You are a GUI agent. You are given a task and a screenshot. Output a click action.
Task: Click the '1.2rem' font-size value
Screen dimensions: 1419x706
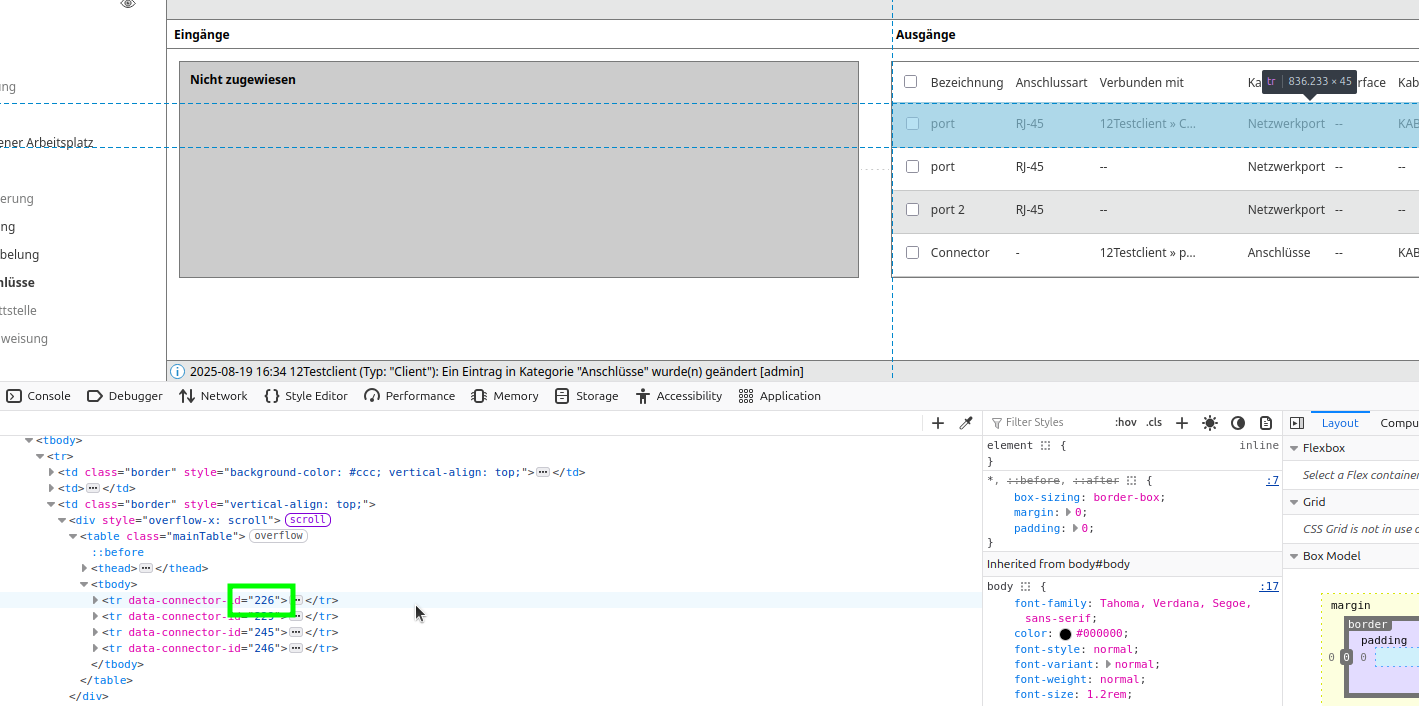(1106, 695)
